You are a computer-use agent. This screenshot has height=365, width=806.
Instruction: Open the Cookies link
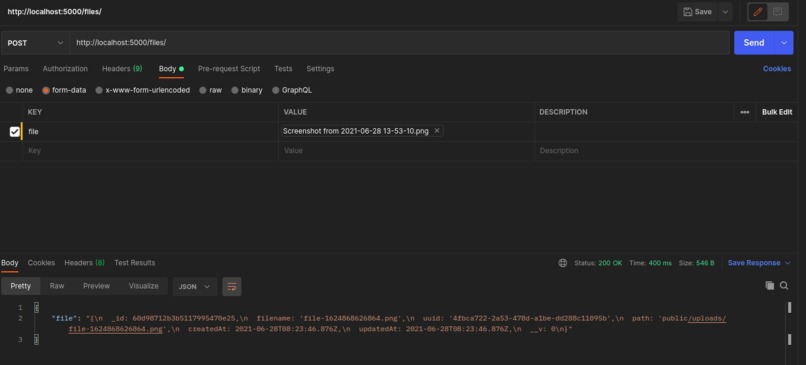pos(777,69)
